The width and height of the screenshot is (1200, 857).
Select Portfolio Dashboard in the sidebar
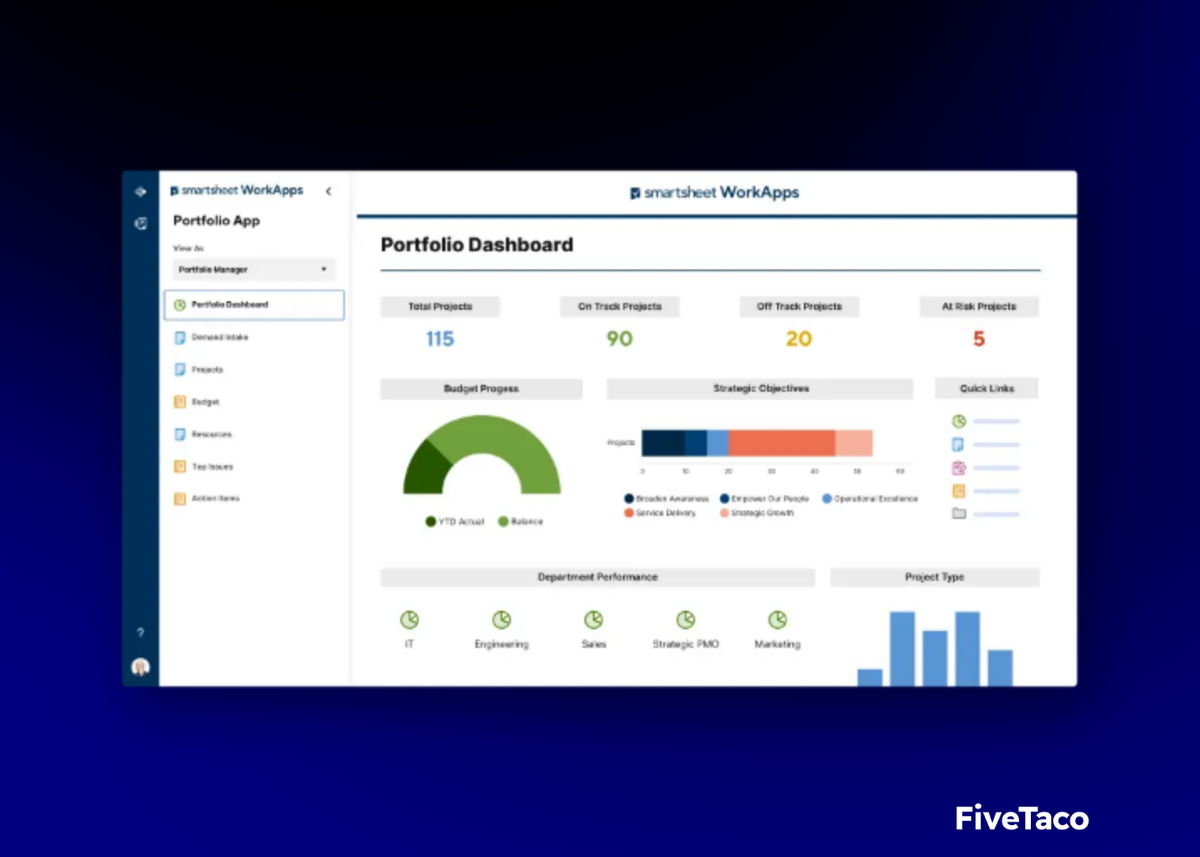(x=253, y=305)
